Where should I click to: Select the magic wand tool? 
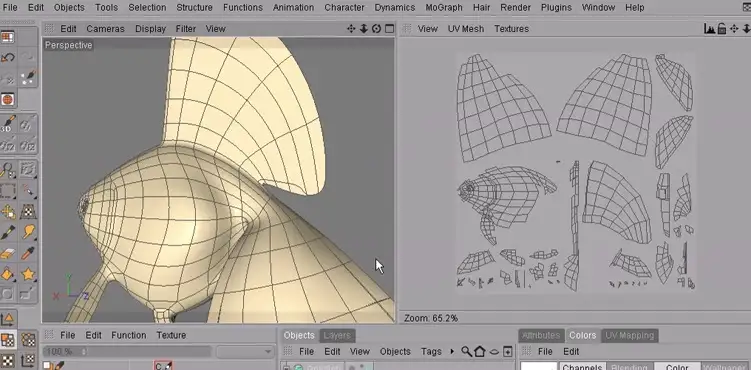(x=28, y=191)
